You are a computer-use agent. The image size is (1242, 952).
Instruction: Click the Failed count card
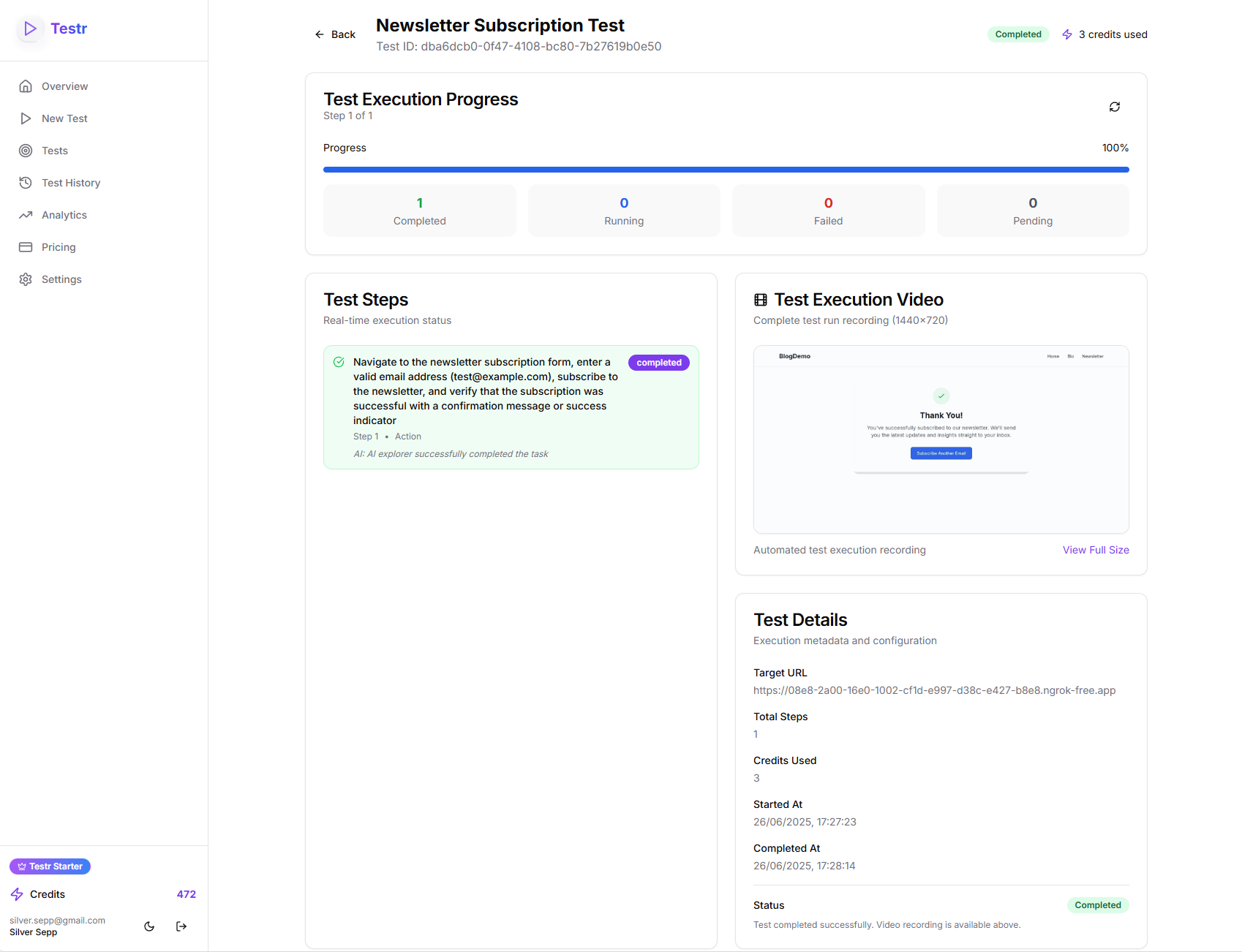coord(829,211)
